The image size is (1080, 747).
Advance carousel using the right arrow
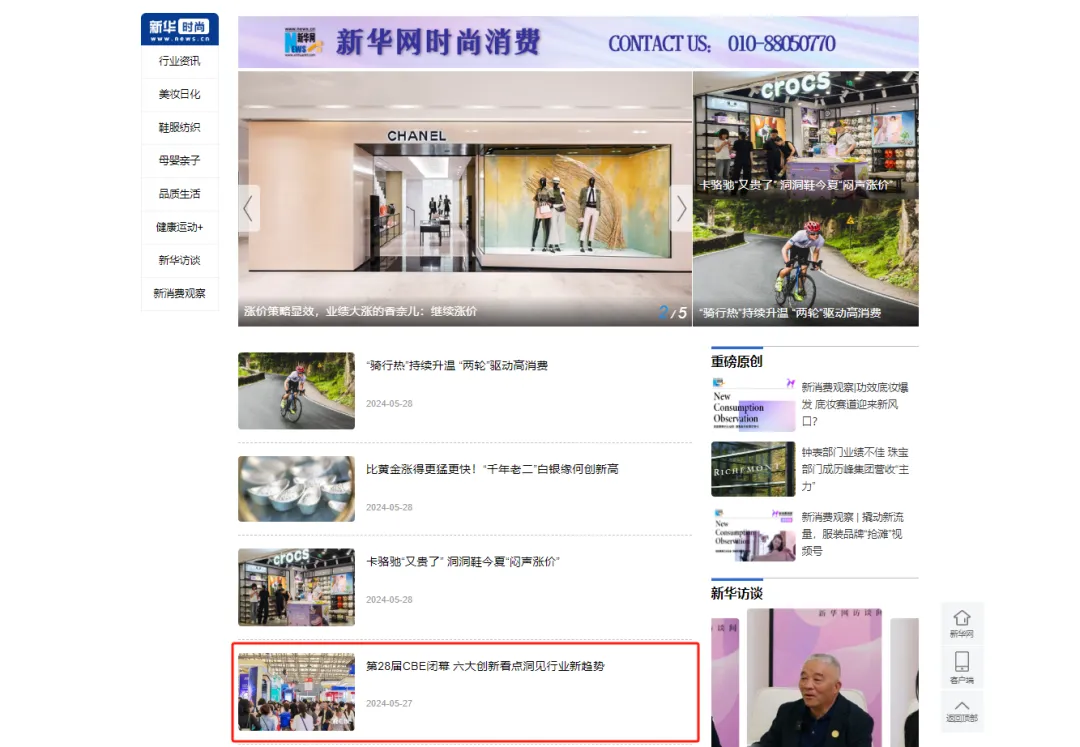coord(681,208)
